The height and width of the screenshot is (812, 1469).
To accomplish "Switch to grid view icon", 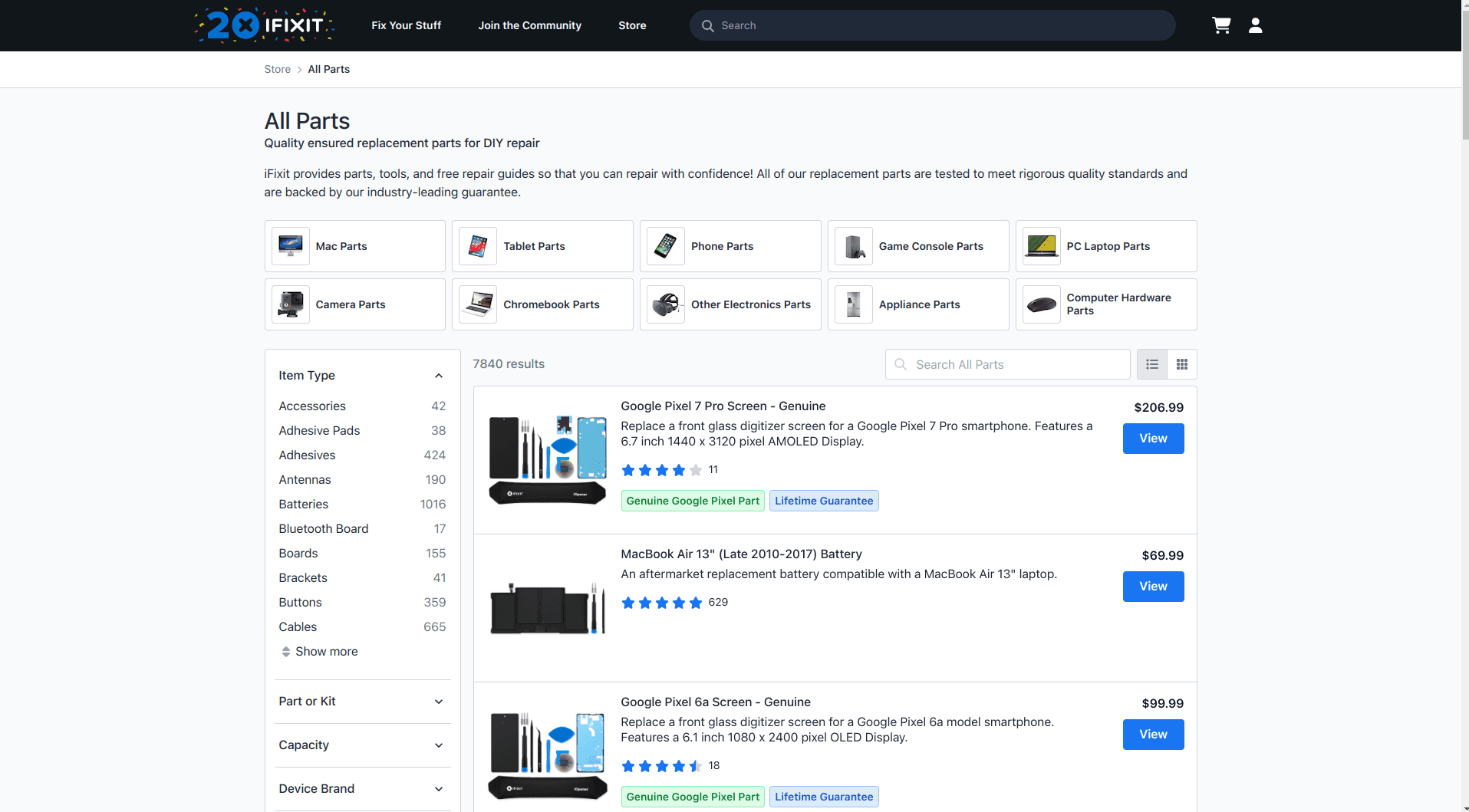I will 1181,364.
